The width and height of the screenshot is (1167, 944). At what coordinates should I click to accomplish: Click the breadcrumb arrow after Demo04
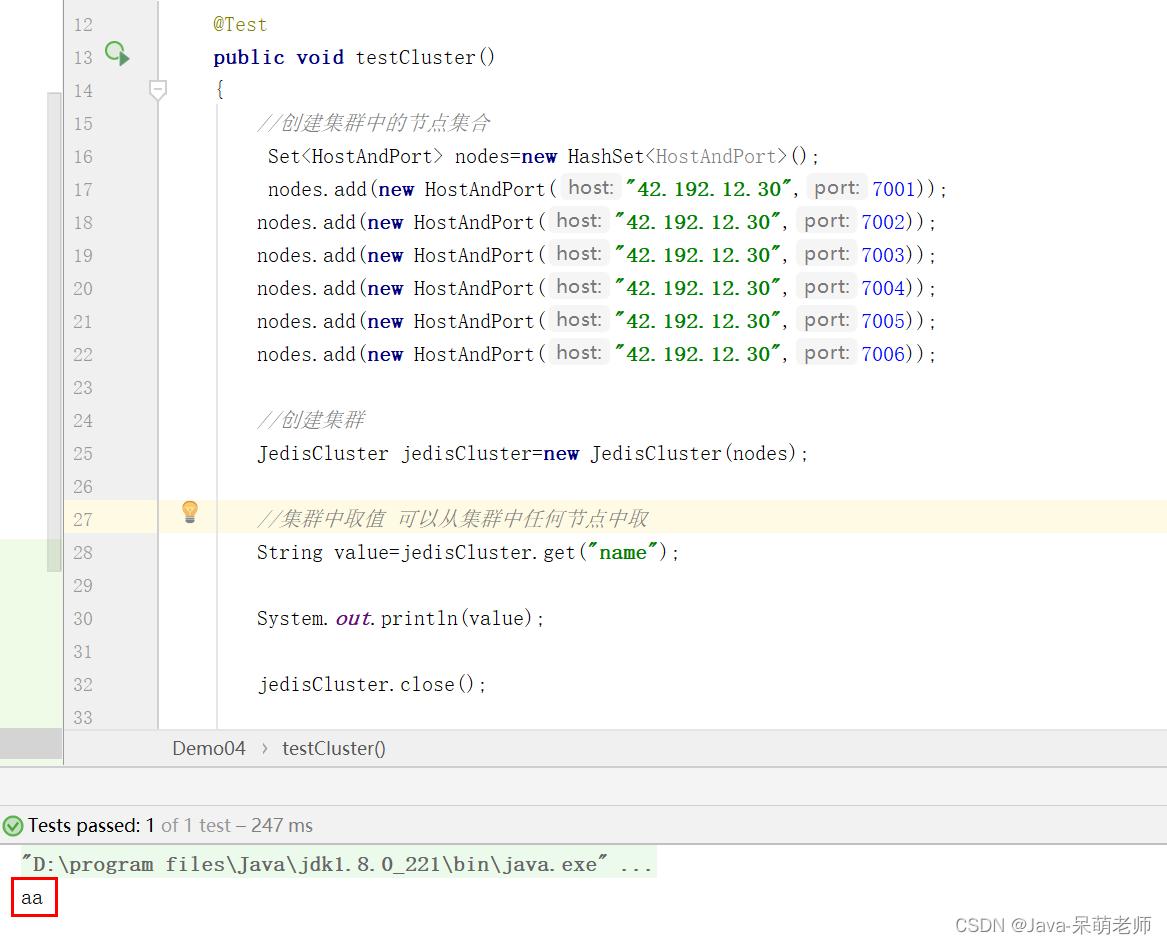pyautogui.click(x=264, y=748)
